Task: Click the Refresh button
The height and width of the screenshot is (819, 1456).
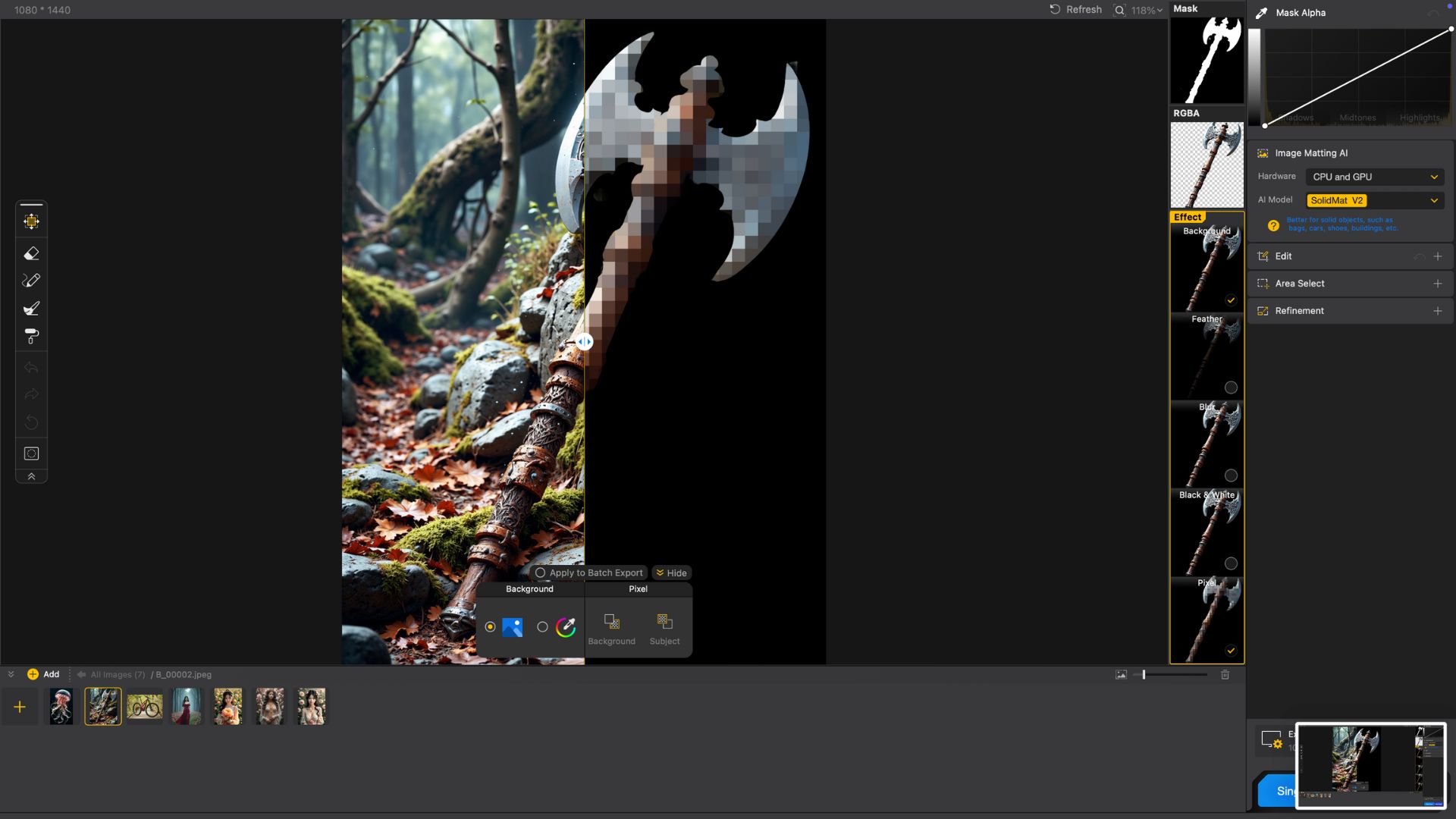Action: pos(1075,10)
